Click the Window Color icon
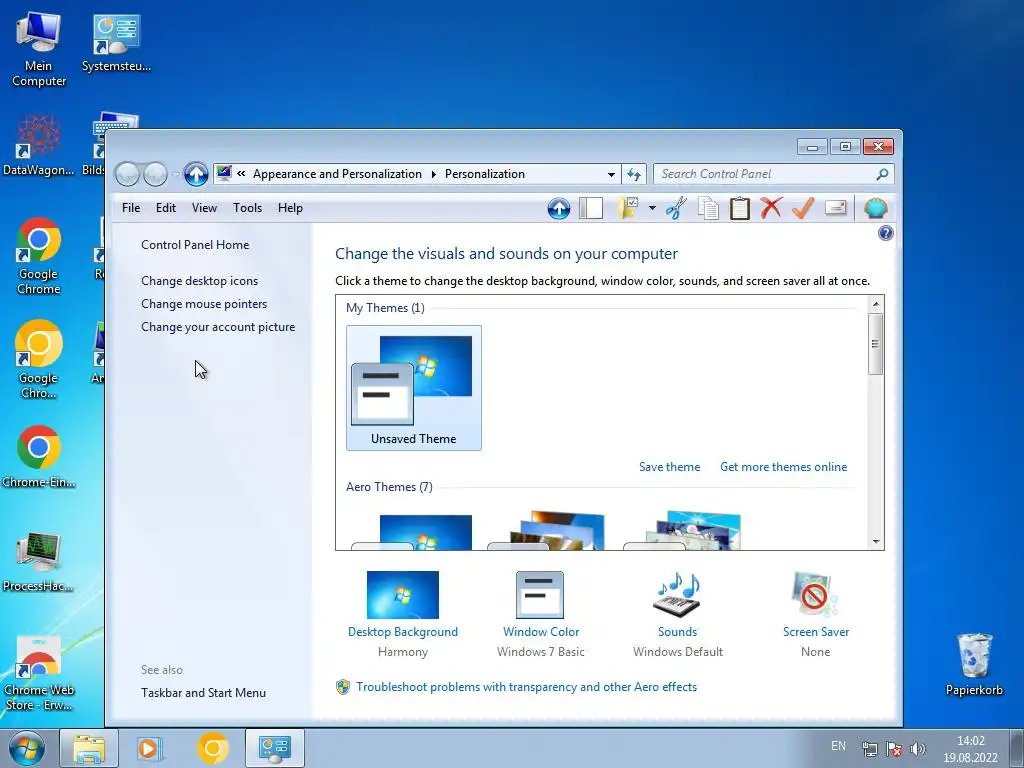This screenshot has height=768, width=1024. [x=540, y=595]
